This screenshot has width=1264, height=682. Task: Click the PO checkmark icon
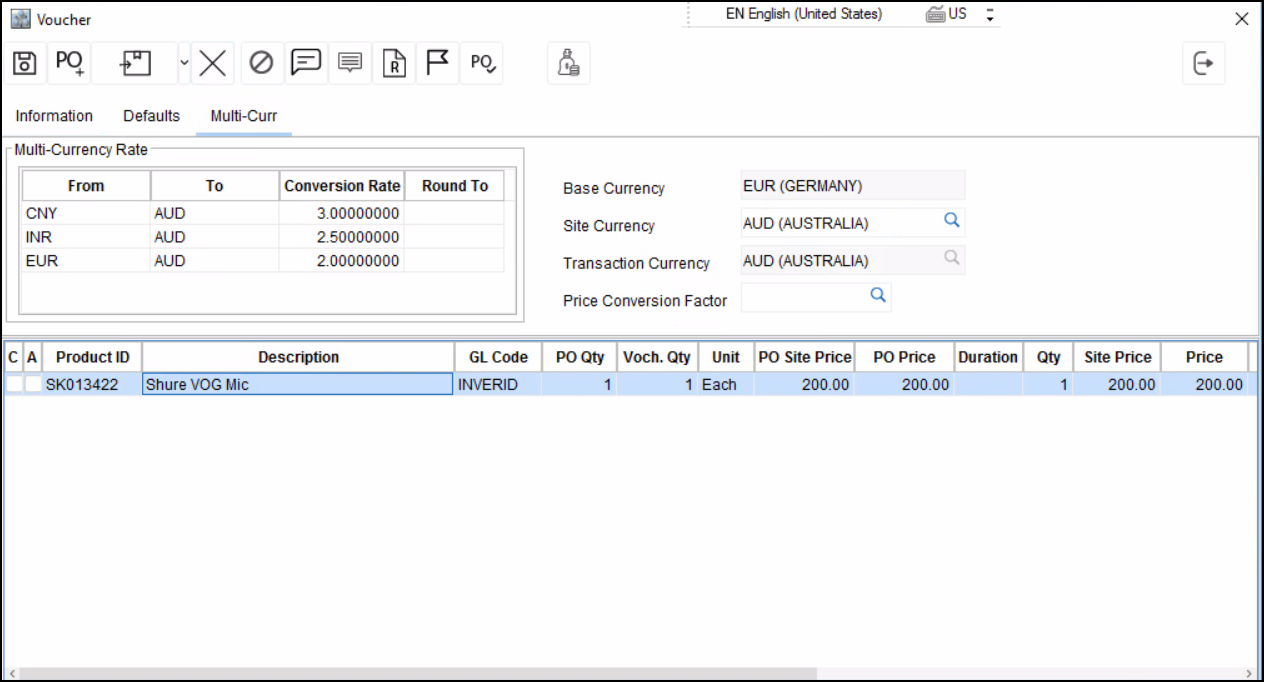(x=483, y=63)
